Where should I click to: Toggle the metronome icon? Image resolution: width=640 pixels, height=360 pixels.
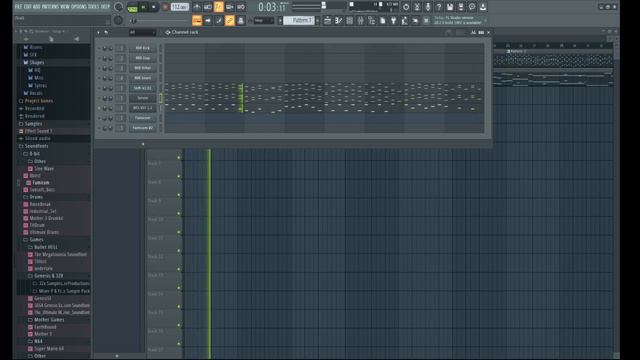(x=197, y=7)
